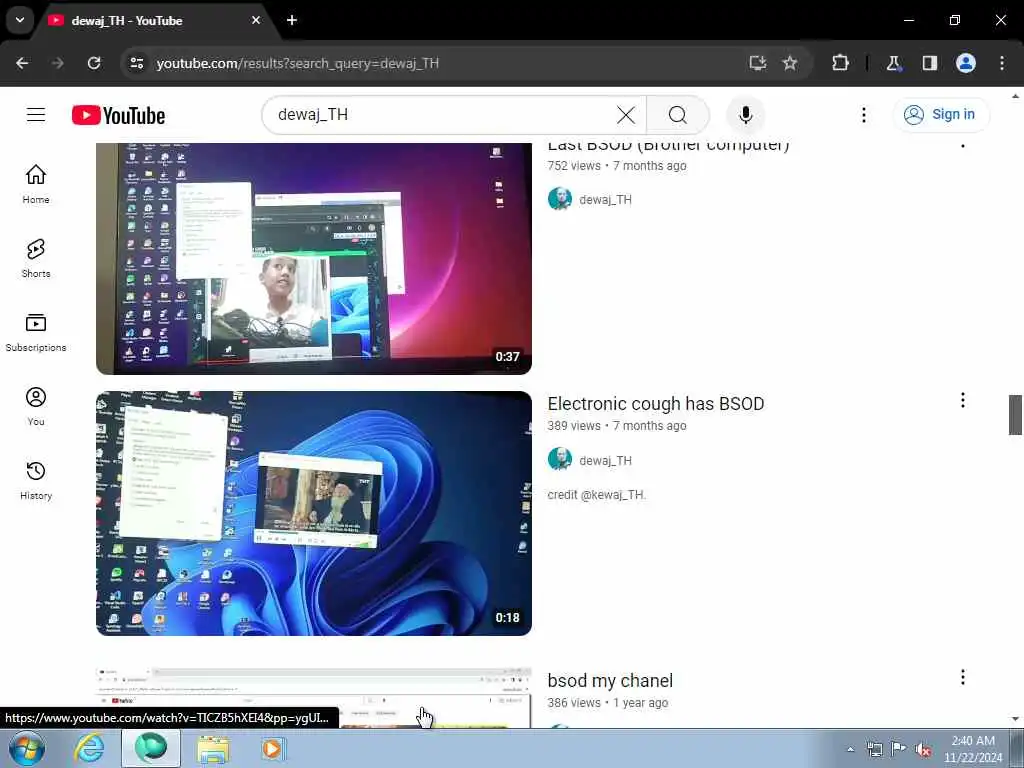Close the dewaj_TH YouTube tab
The width and height of the screenshot is (1024, 768).
[x=256, y=20]
